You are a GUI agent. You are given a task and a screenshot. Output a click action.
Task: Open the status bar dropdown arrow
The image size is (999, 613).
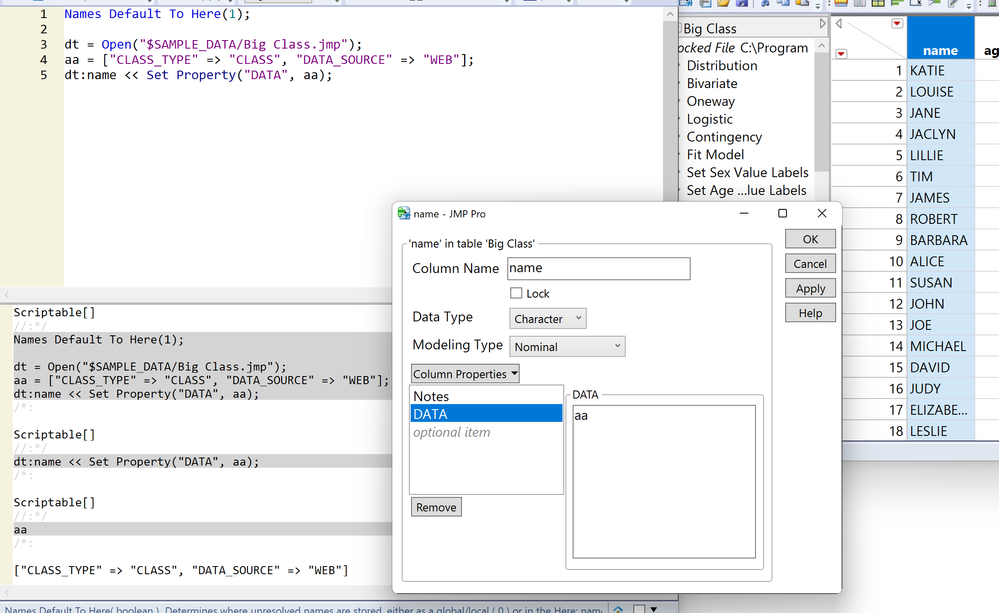(653, 609)
